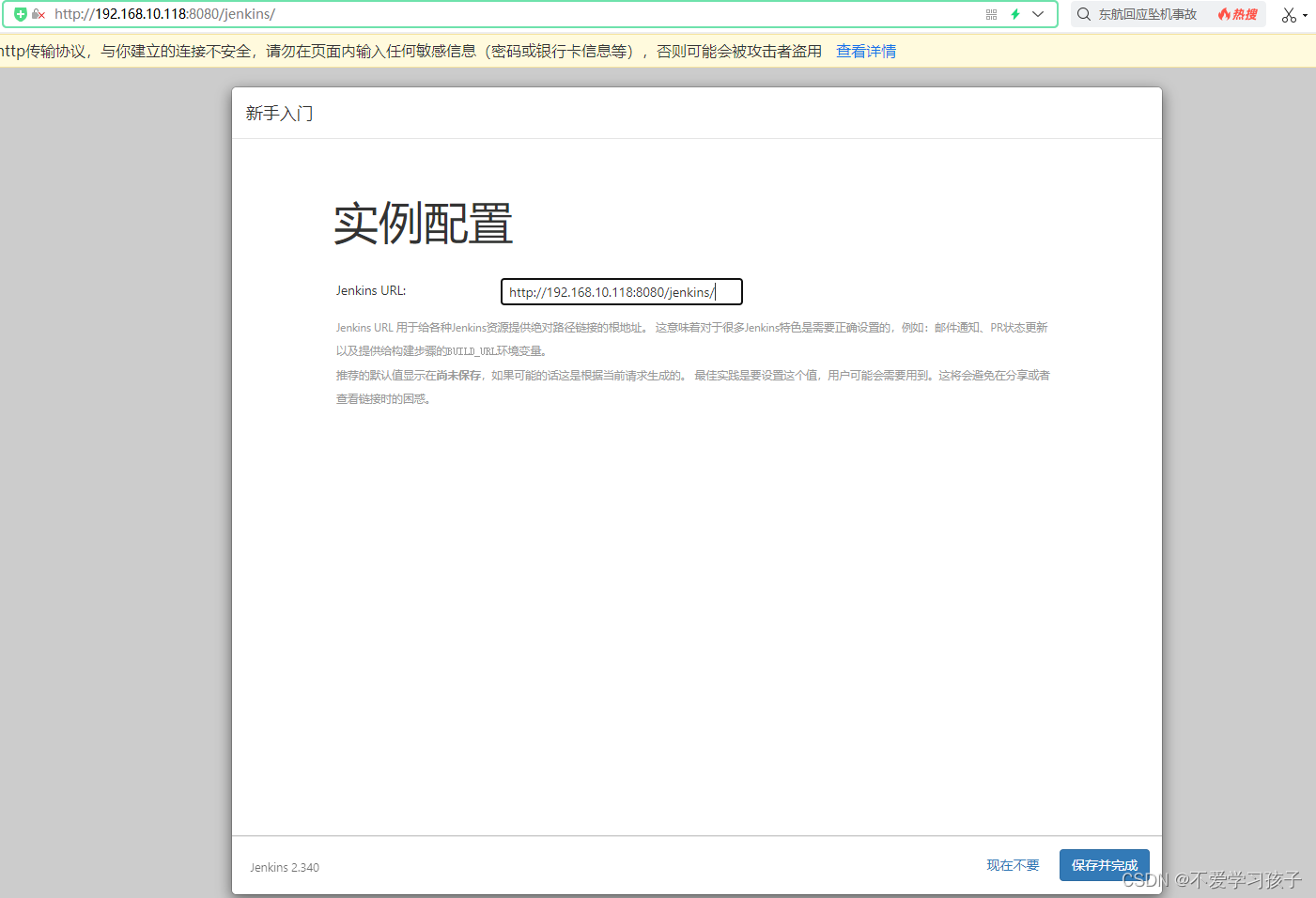
Task: Click the scissors screenshot tool icon
Action: (x=1289, y=15)
